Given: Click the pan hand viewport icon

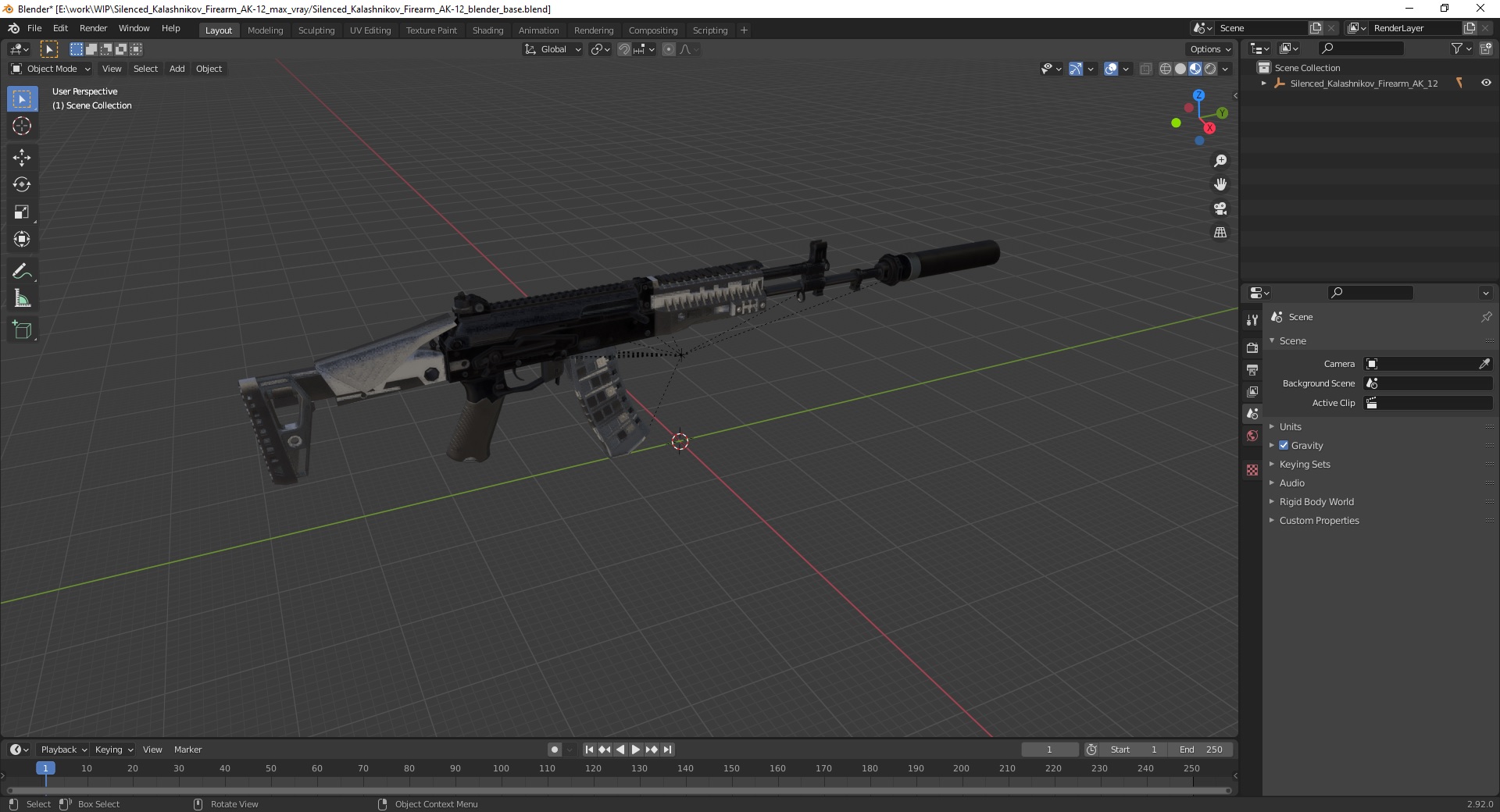Looking at the screenshot, I should tap(1220, 184).
